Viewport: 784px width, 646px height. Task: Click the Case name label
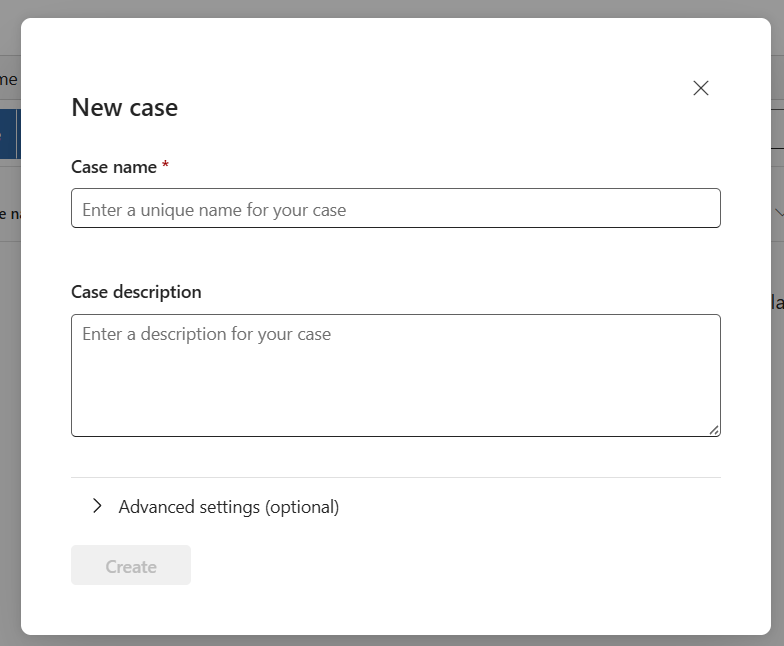[113, 167]
